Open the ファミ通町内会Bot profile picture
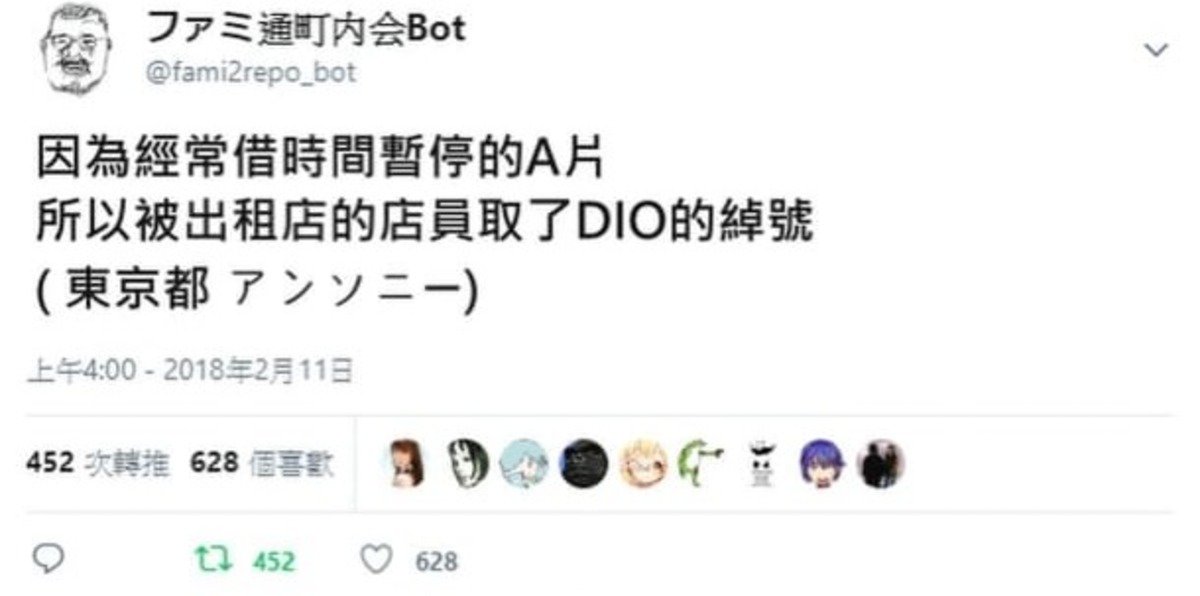This screenshot has width=1200, height=596. 74,48
